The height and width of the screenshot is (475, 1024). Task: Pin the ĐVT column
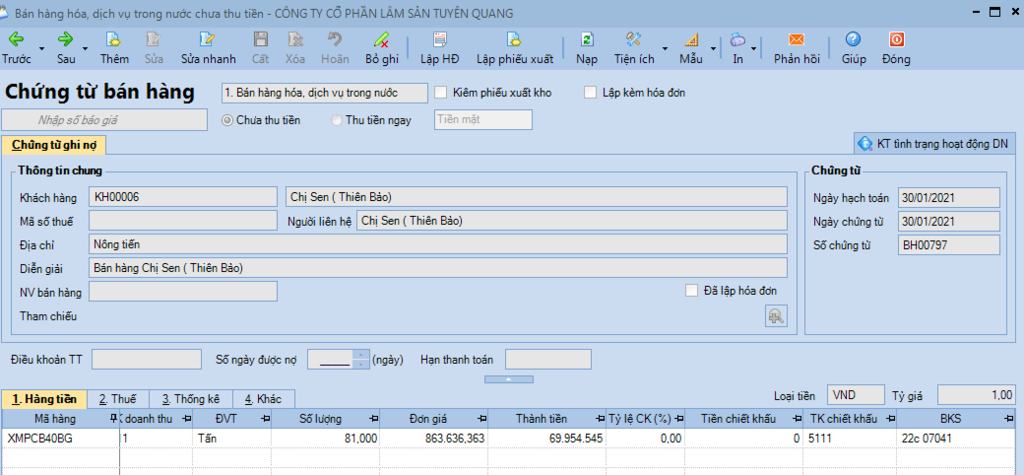pos(264,419)
